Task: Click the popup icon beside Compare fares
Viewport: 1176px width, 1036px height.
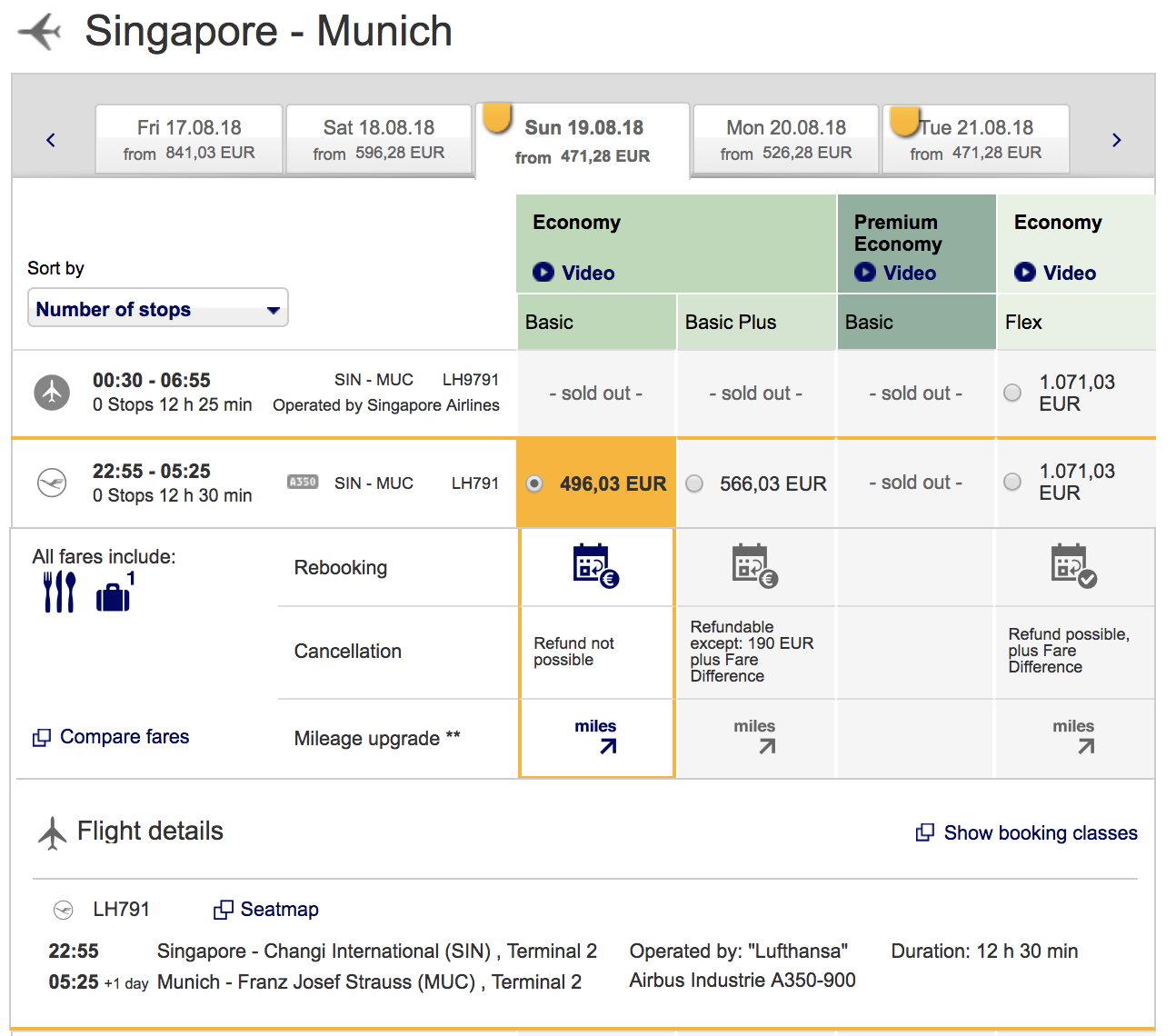Action: pyautogui.click(x=42, y=738)
